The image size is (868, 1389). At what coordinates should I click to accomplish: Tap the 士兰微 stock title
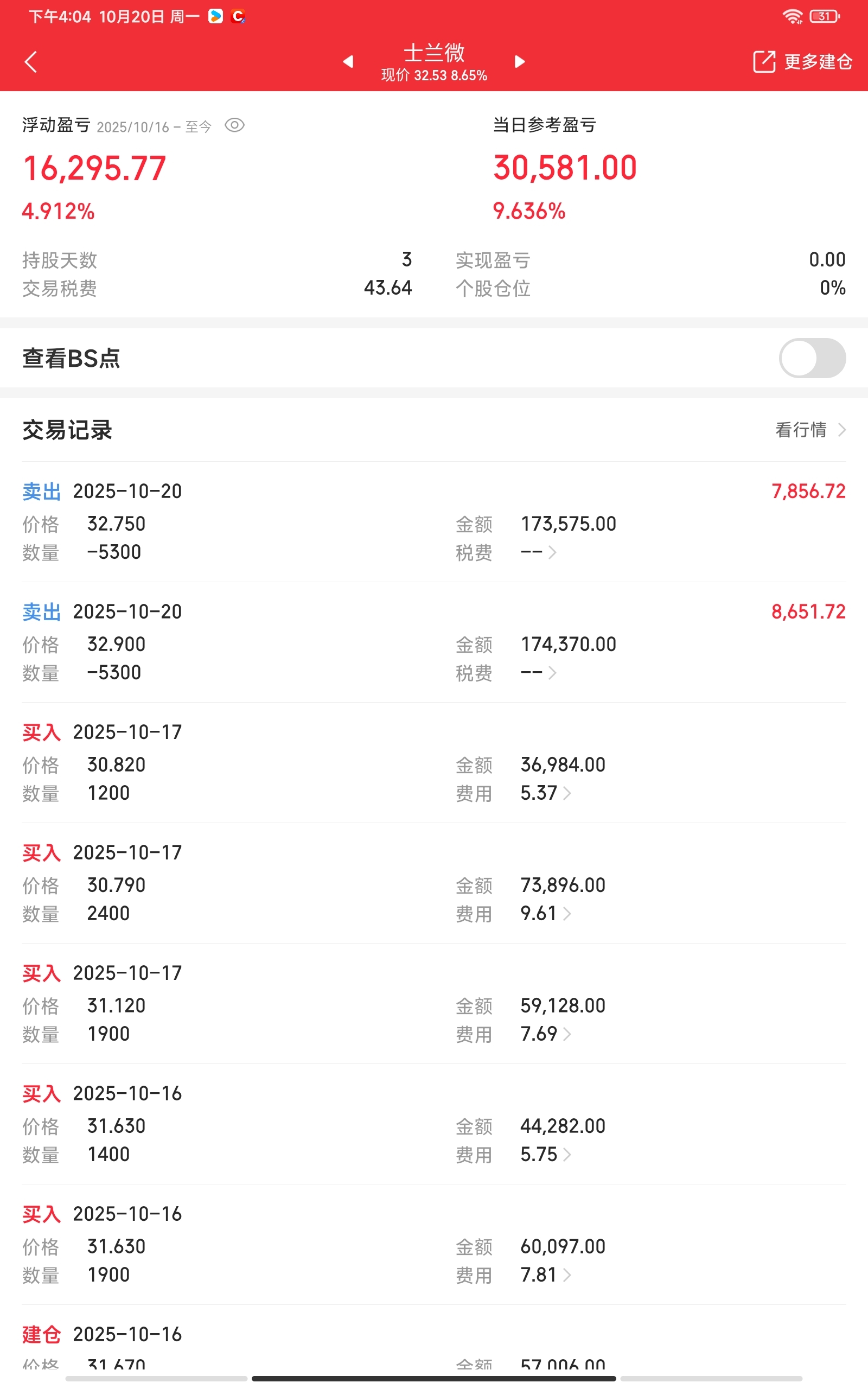pyautogui.click(x=434, y=53)
